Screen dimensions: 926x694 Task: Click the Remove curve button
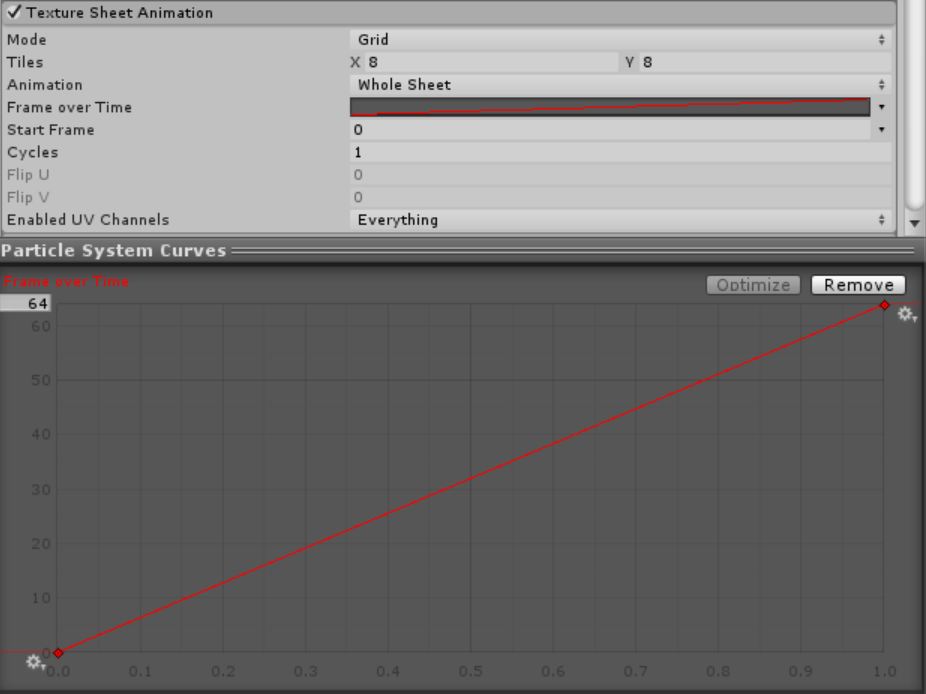858,285
